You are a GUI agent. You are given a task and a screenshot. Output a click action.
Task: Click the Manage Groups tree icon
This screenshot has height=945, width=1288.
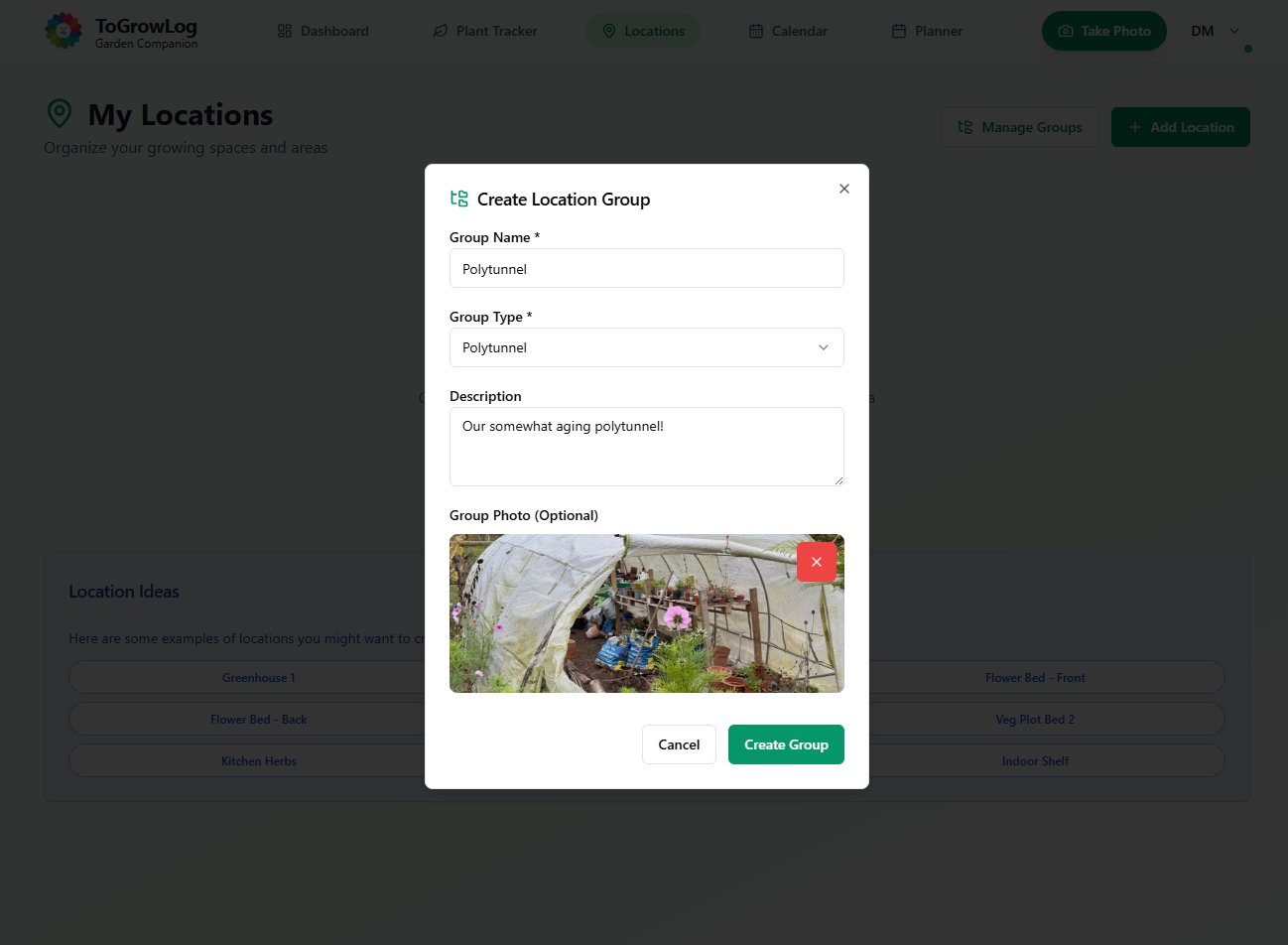[x=966, y=127]
